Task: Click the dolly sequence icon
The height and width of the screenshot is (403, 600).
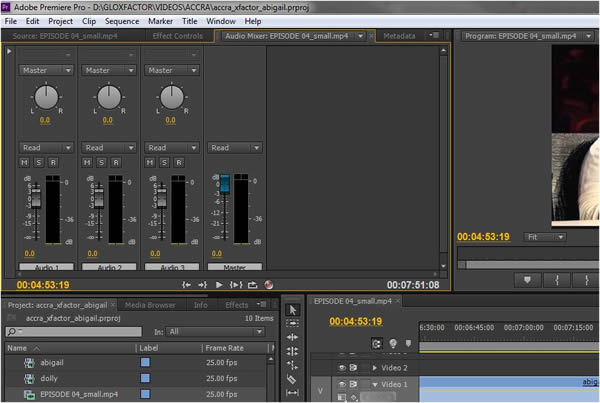Action: point(29,379)
